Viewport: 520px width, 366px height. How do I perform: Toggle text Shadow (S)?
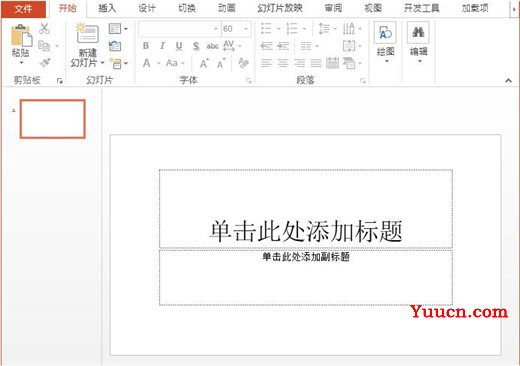pyautogui.click(x=196, y=46)
